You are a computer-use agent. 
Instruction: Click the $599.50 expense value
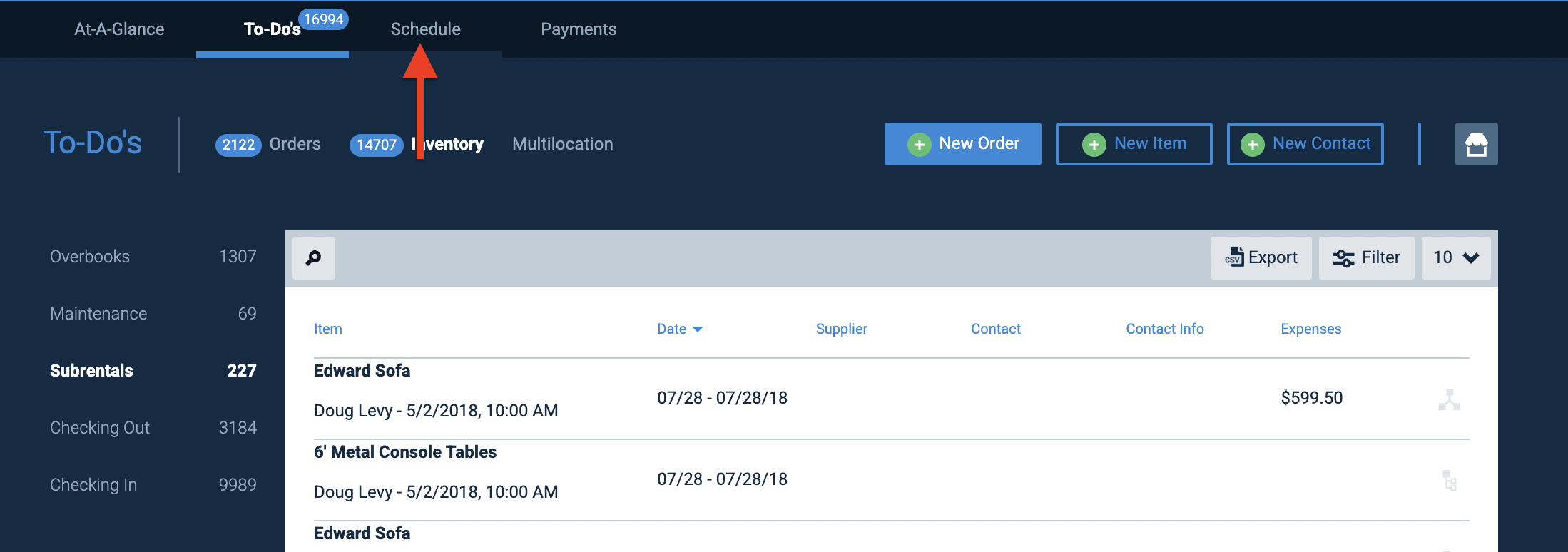(x=1312, y=398)
